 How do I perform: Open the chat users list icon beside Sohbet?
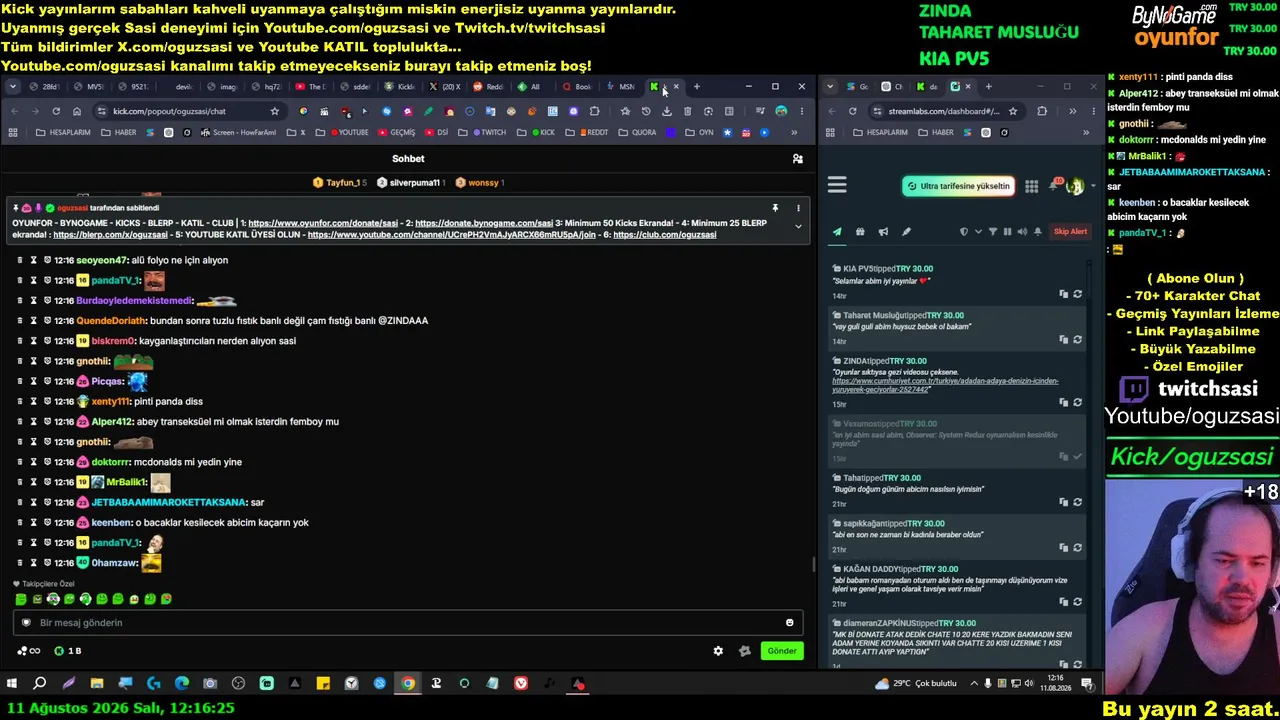click(797, 159)
